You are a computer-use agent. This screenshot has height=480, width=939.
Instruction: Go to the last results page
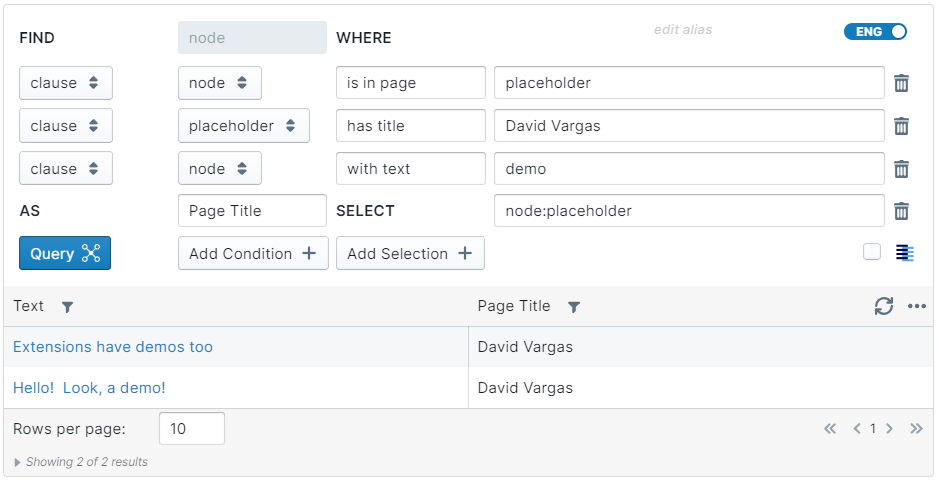[x=916, y=429]
